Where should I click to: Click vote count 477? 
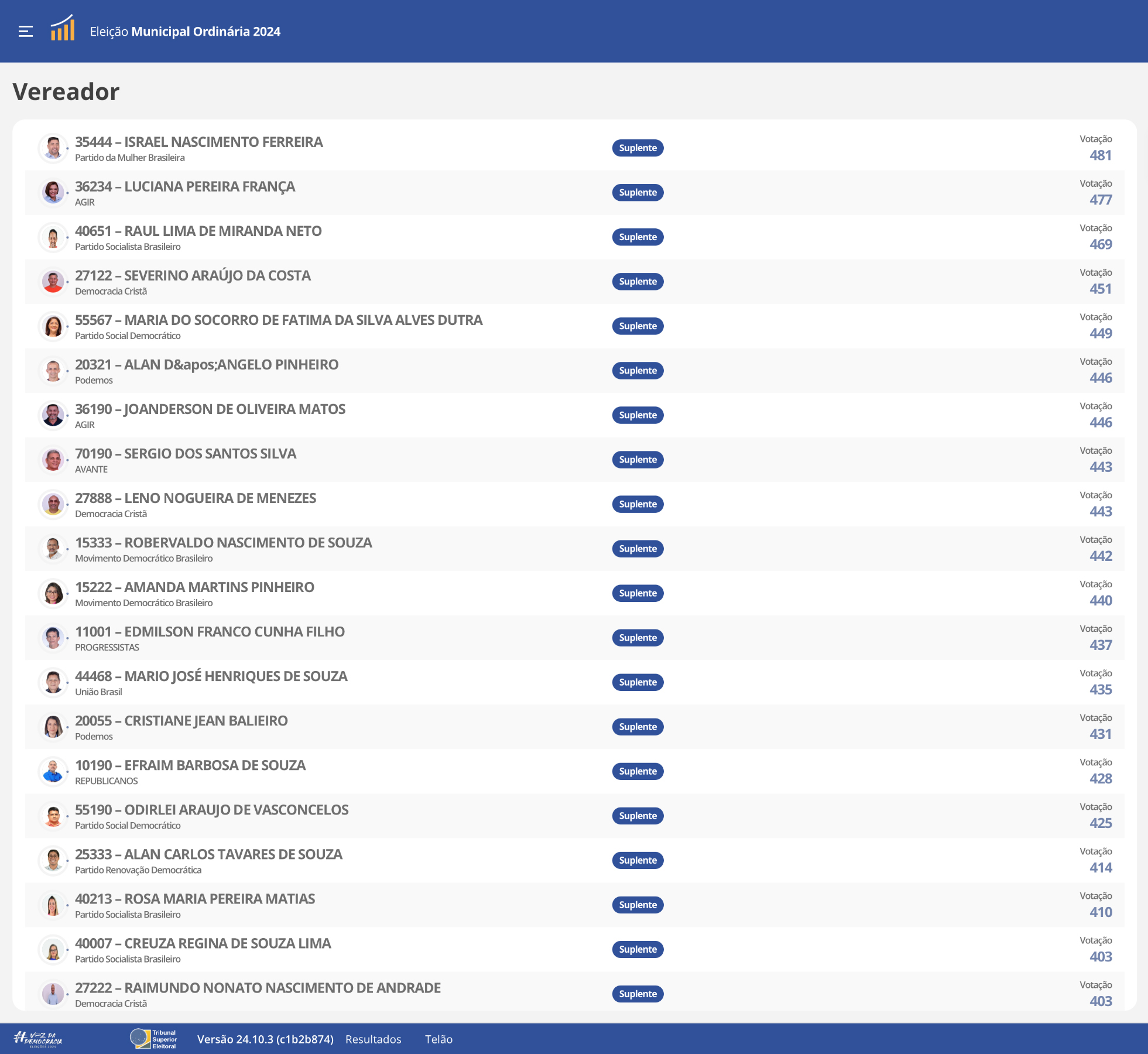pyautogui.click(x=1101, y=200)
